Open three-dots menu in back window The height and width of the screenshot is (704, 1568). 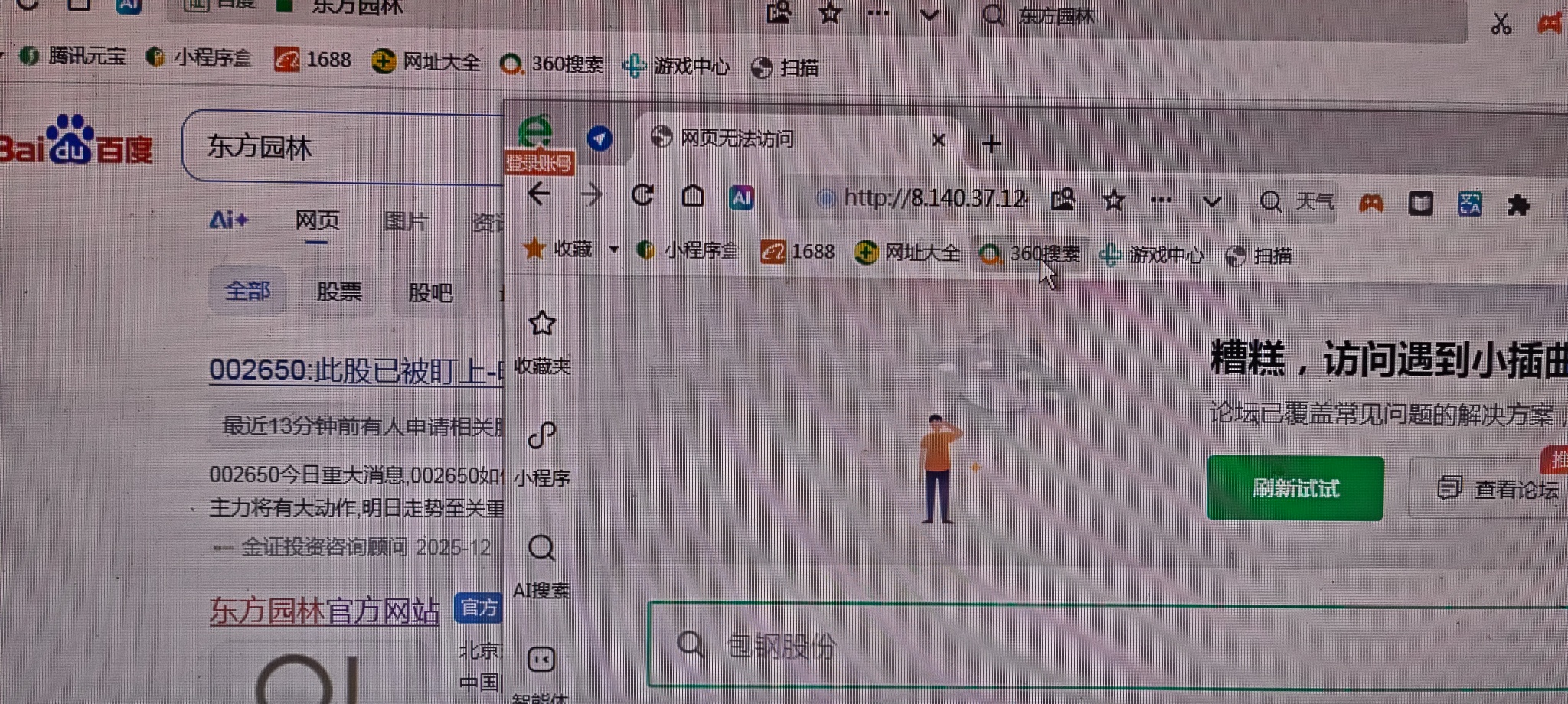878,12
